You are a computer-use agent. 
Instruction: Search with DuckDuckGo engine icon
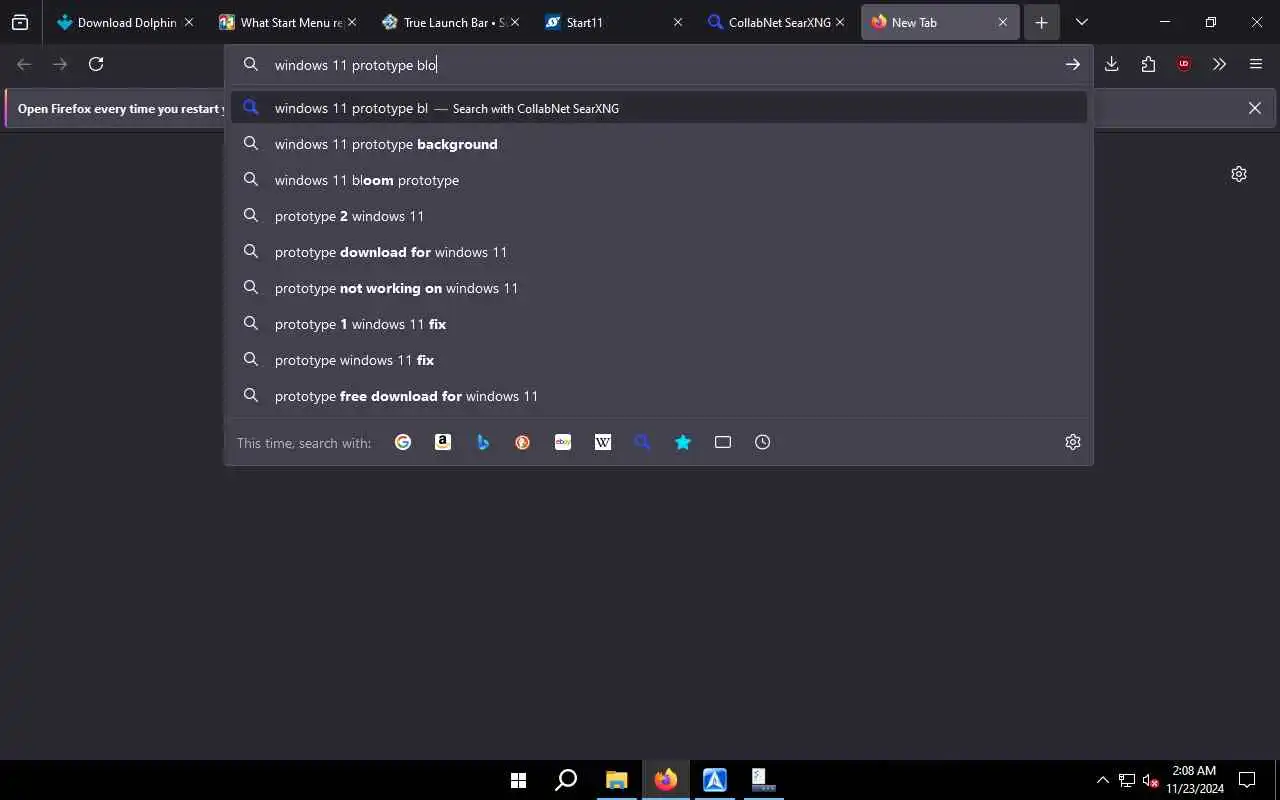coord(523,442)
